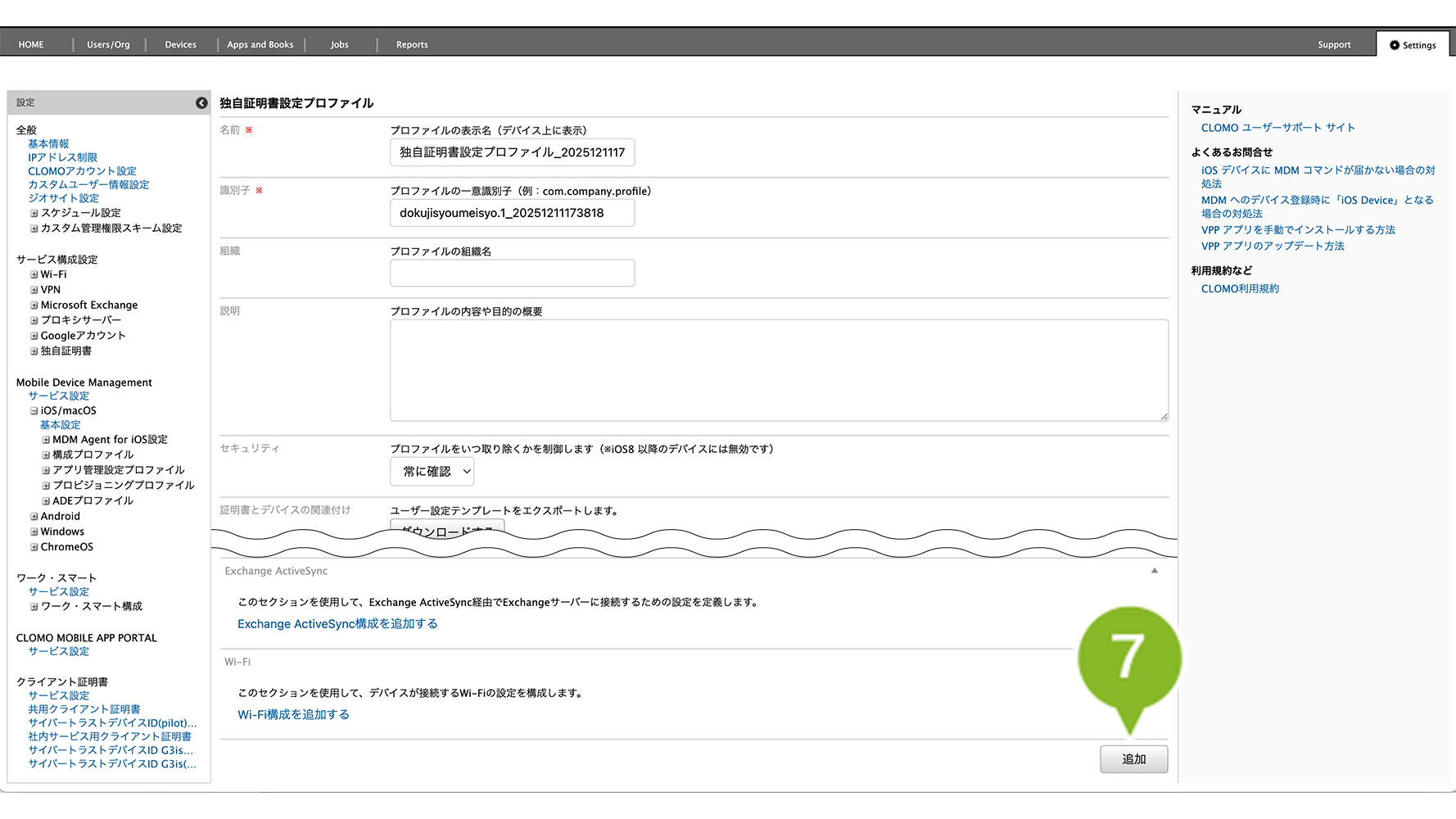The image size is (1456, 819).
Task: Go to the Reports menu
Action: pos(412,45)
